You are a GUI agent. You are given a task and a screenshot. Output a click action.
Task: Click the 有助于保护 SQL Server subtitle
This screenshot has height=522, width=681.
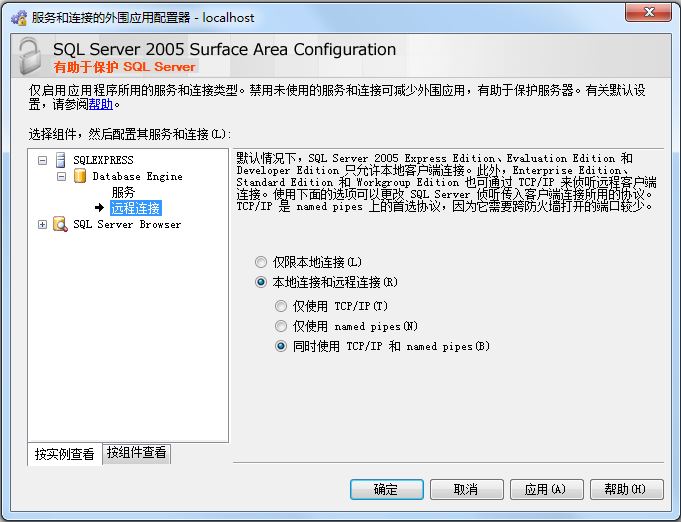coord(124,67)
